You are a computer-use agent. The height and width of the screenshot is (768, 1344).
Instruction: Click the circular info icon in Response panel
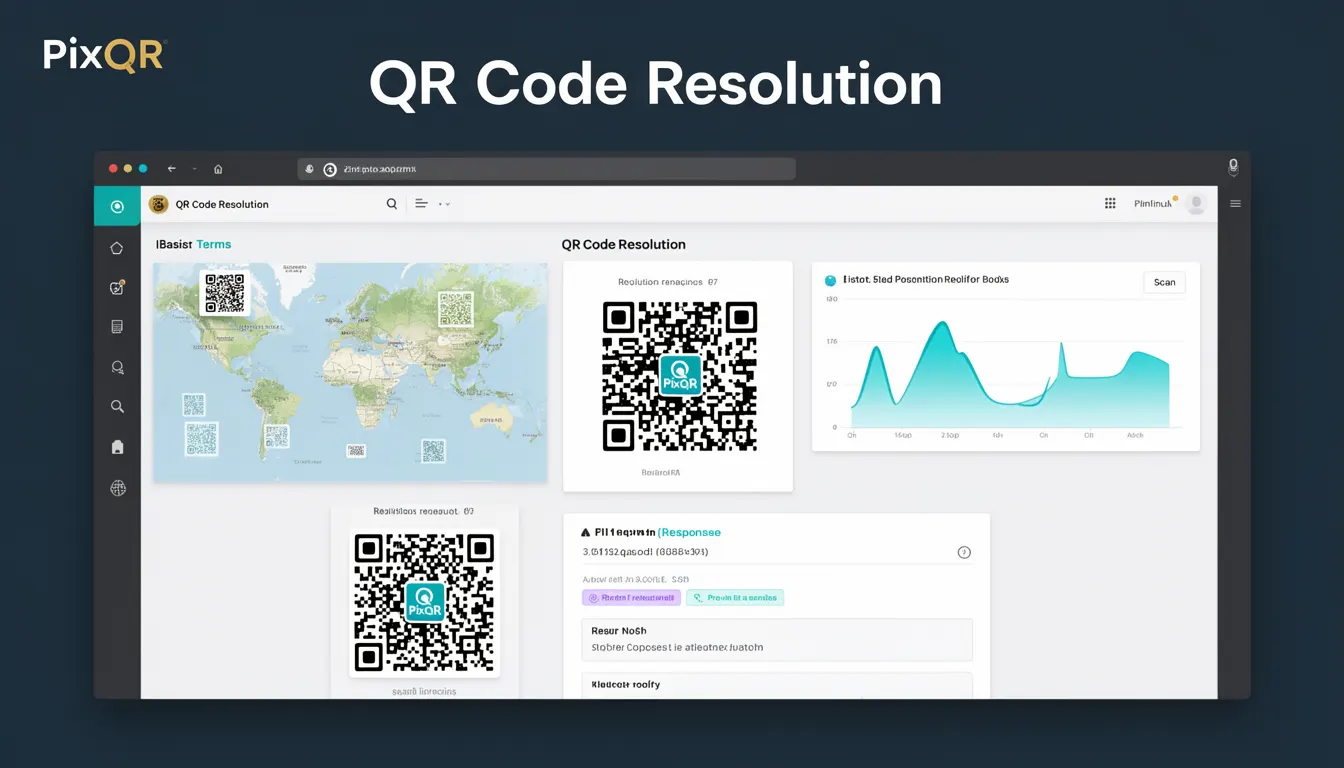pyautogui.click(x=964, y=552)
